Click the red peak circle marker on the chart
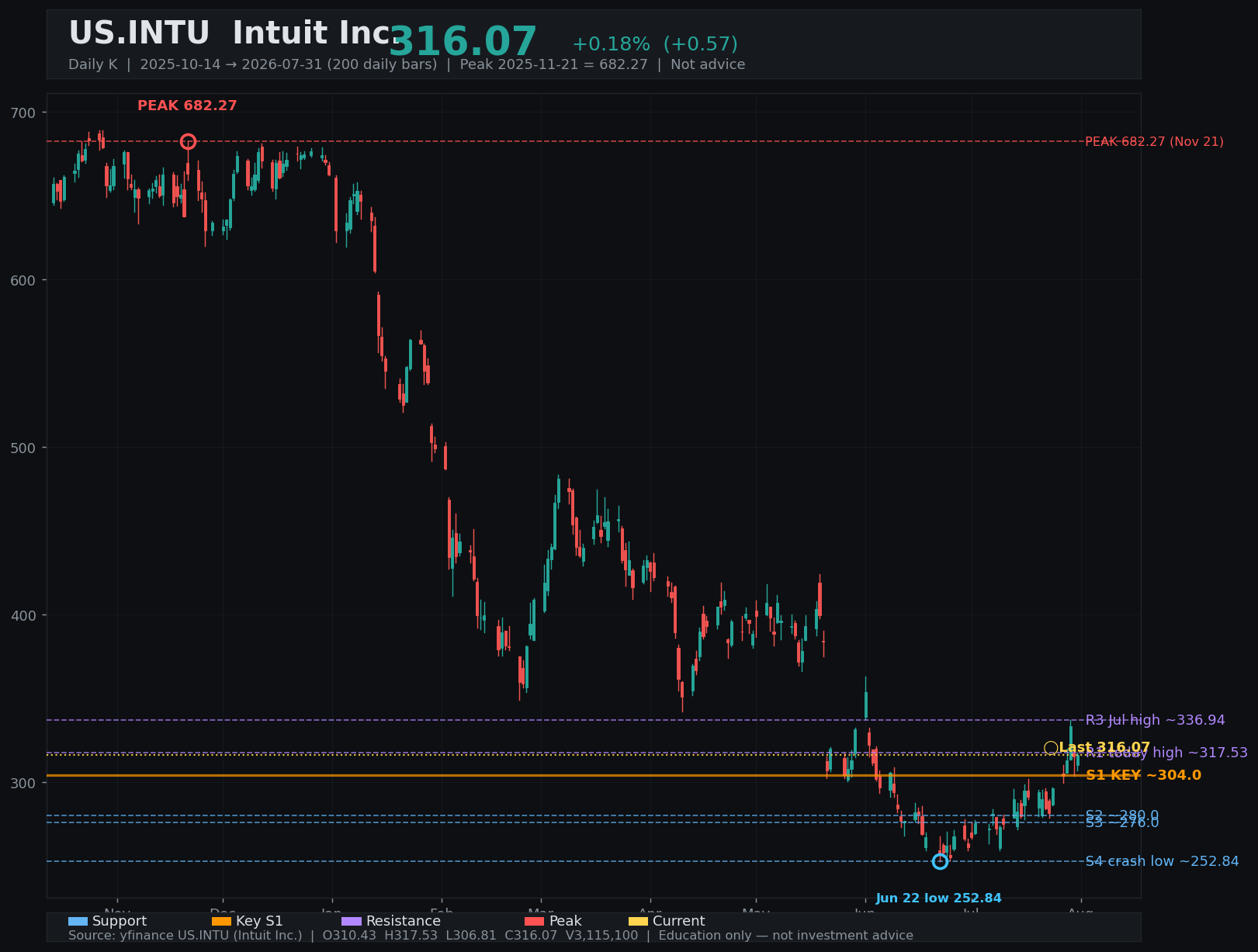The image size is (1258, 952). tap(188, 142)
